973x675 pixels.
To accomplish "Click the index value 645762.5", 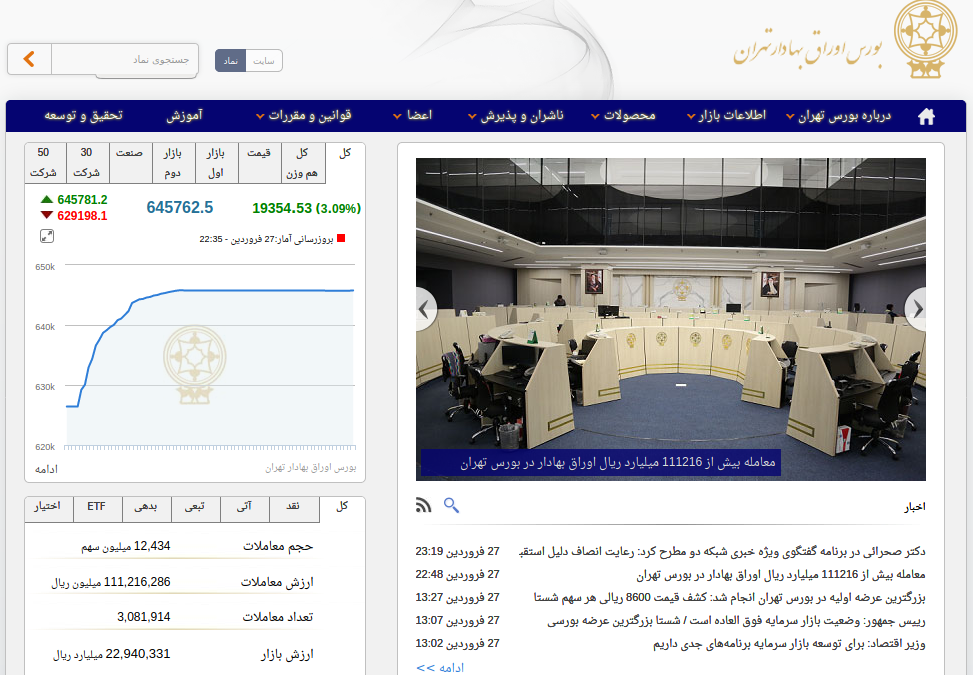I will [x=179, y=207].
